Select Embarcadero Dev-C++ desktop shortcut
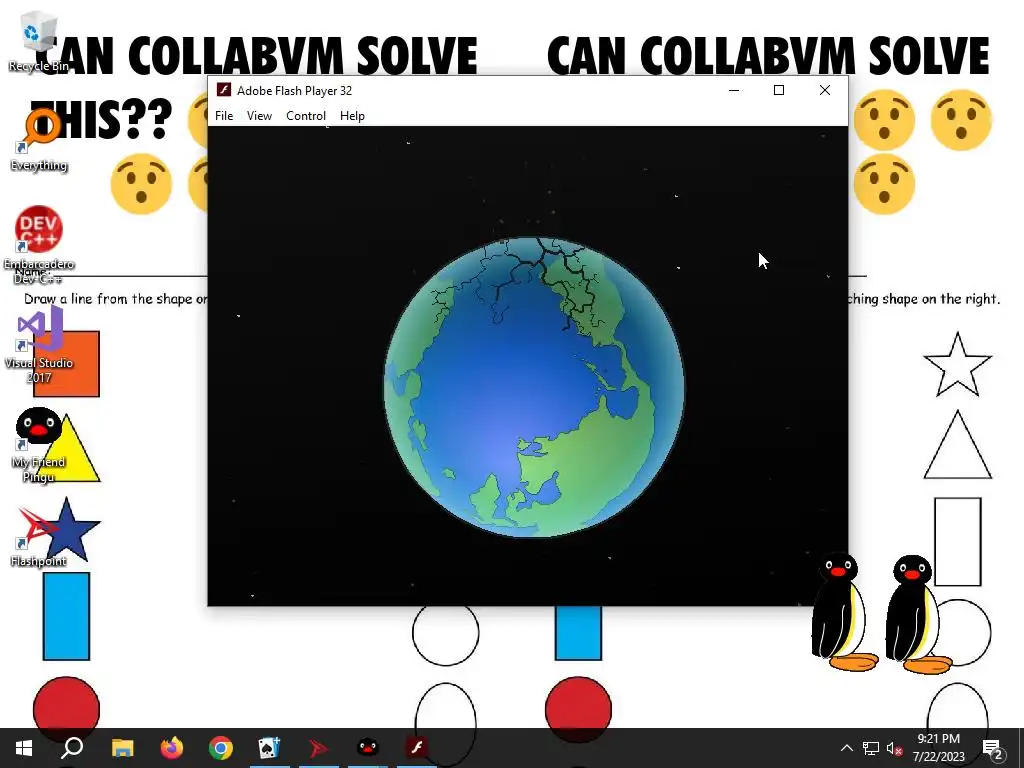 [38, 245]
